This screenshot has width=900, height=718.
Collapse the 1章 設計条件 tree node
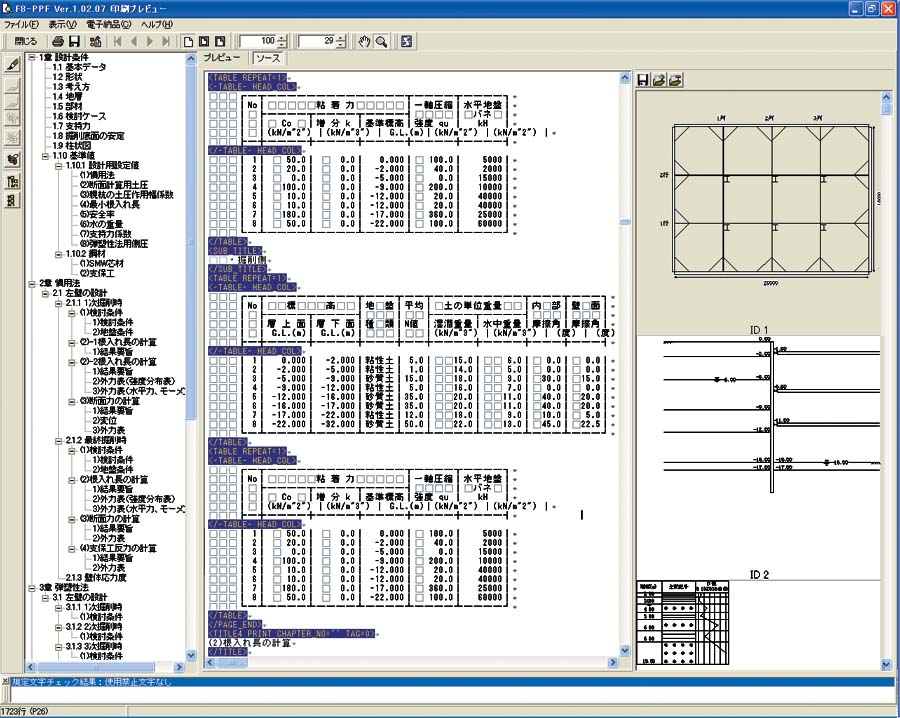(32, 57)
